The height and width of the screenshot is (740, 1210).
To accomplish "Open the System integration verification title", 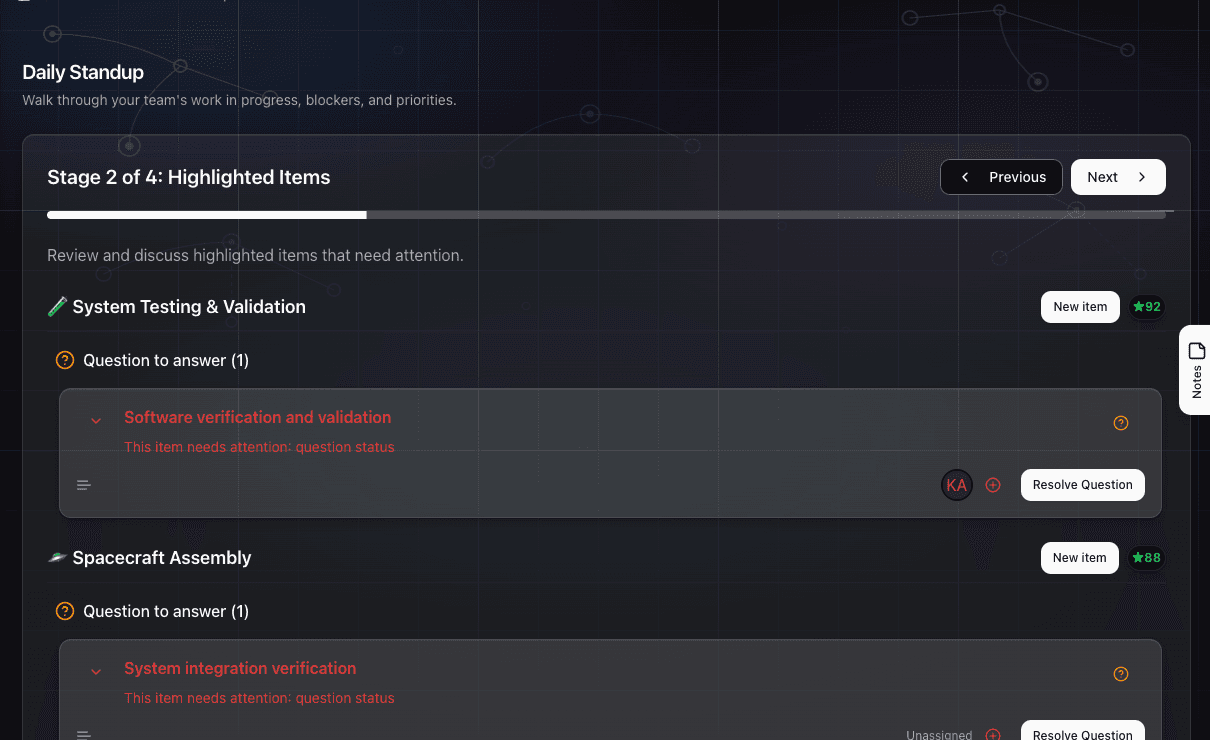I will click(240, 668).
